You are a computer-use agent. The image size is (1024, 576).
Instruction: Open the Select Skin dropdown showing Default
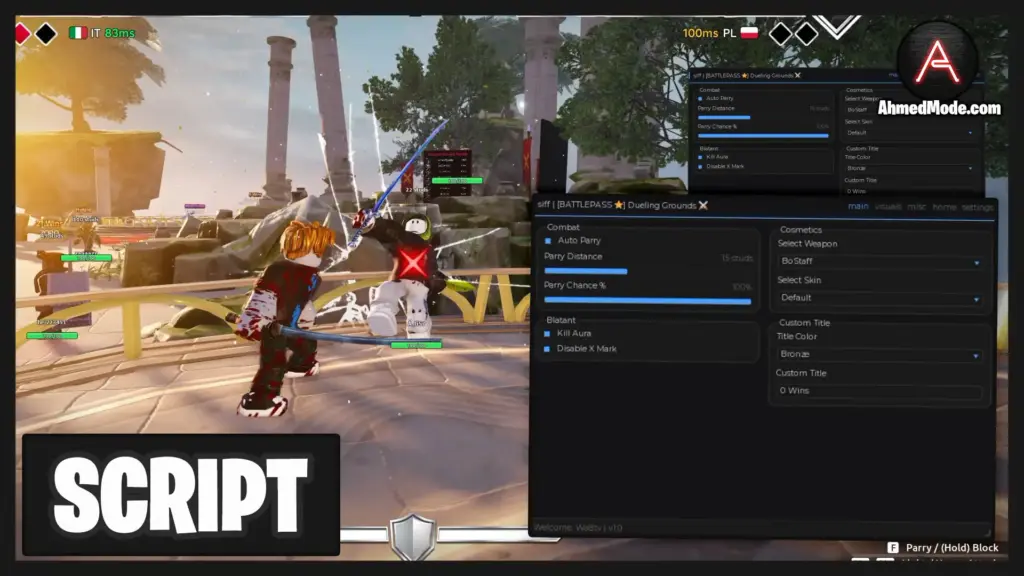880,298
